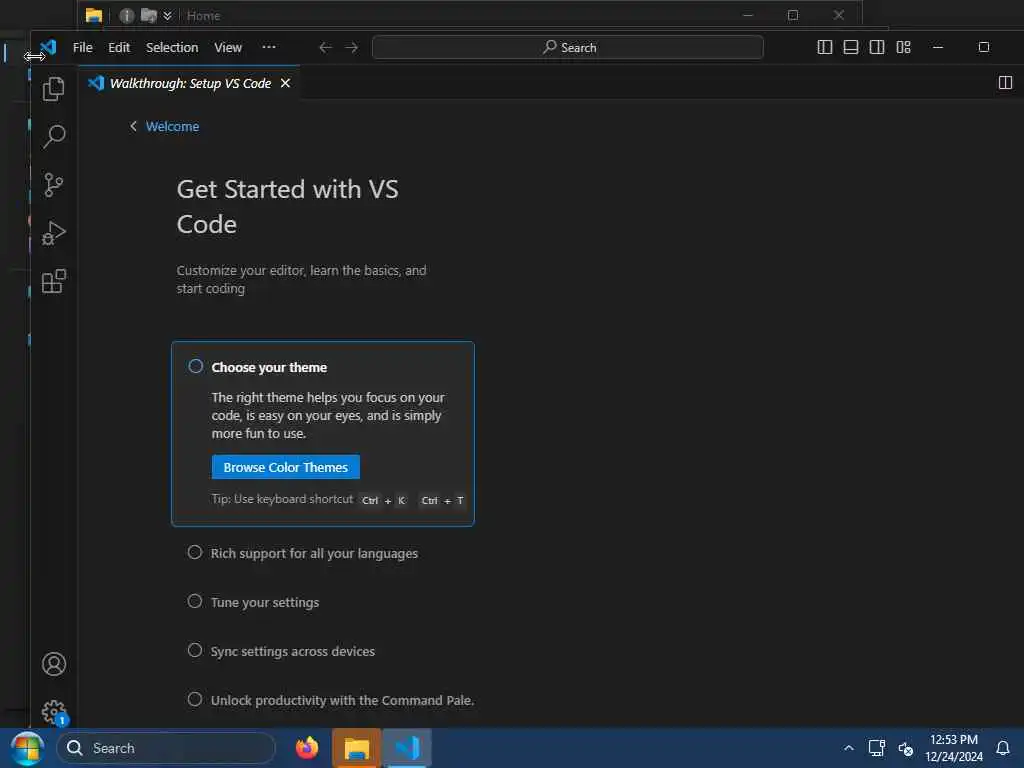This screenshot has width=1024, height=768.
Task: Open the Search view in activity bar
Action: click(x=54, y=136)
